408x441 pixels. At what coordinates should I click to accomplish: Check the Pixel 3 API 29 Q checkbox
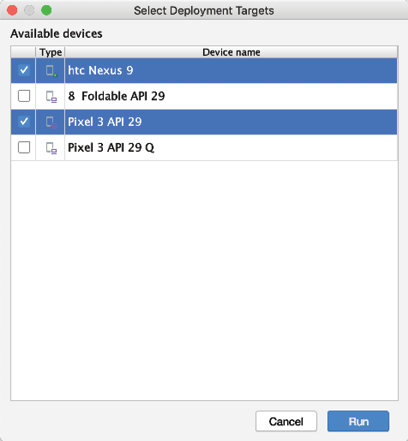point(24,147)
